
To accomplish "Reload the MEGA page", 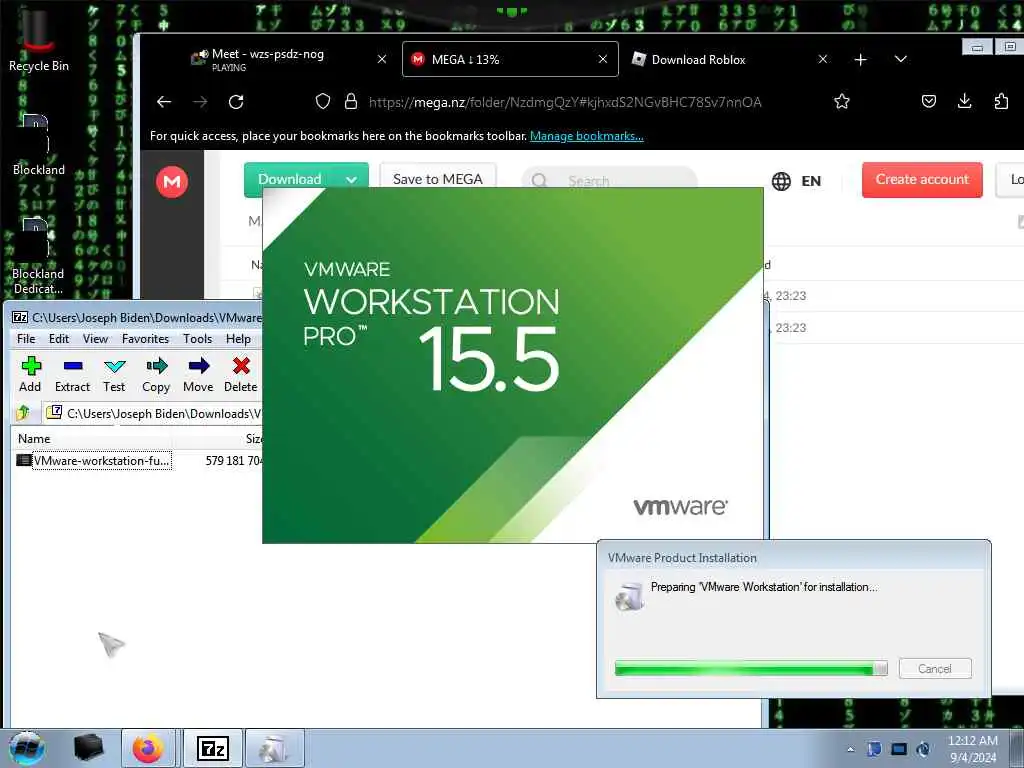I will [236, 102].
